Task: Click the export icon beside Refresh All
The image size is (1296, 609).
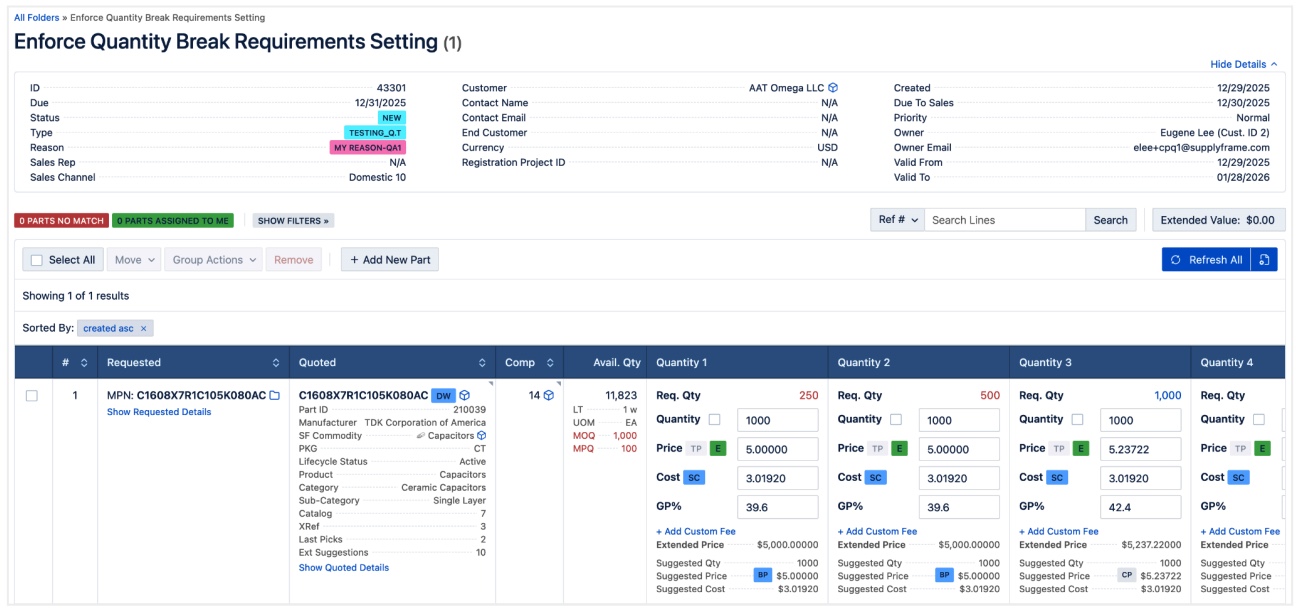Action: (1264, 260)
